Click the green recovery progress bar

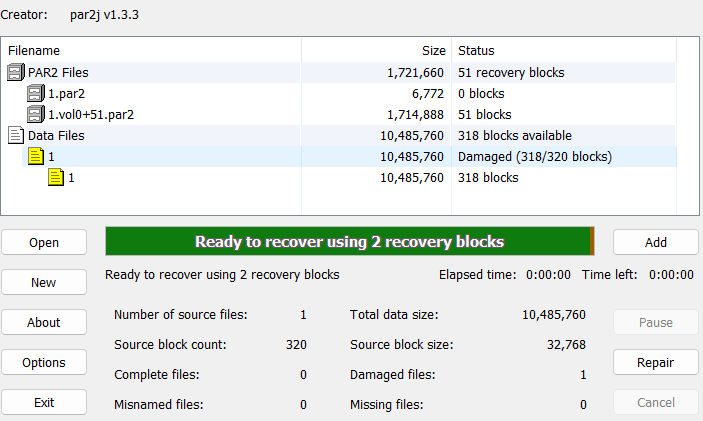349,241
